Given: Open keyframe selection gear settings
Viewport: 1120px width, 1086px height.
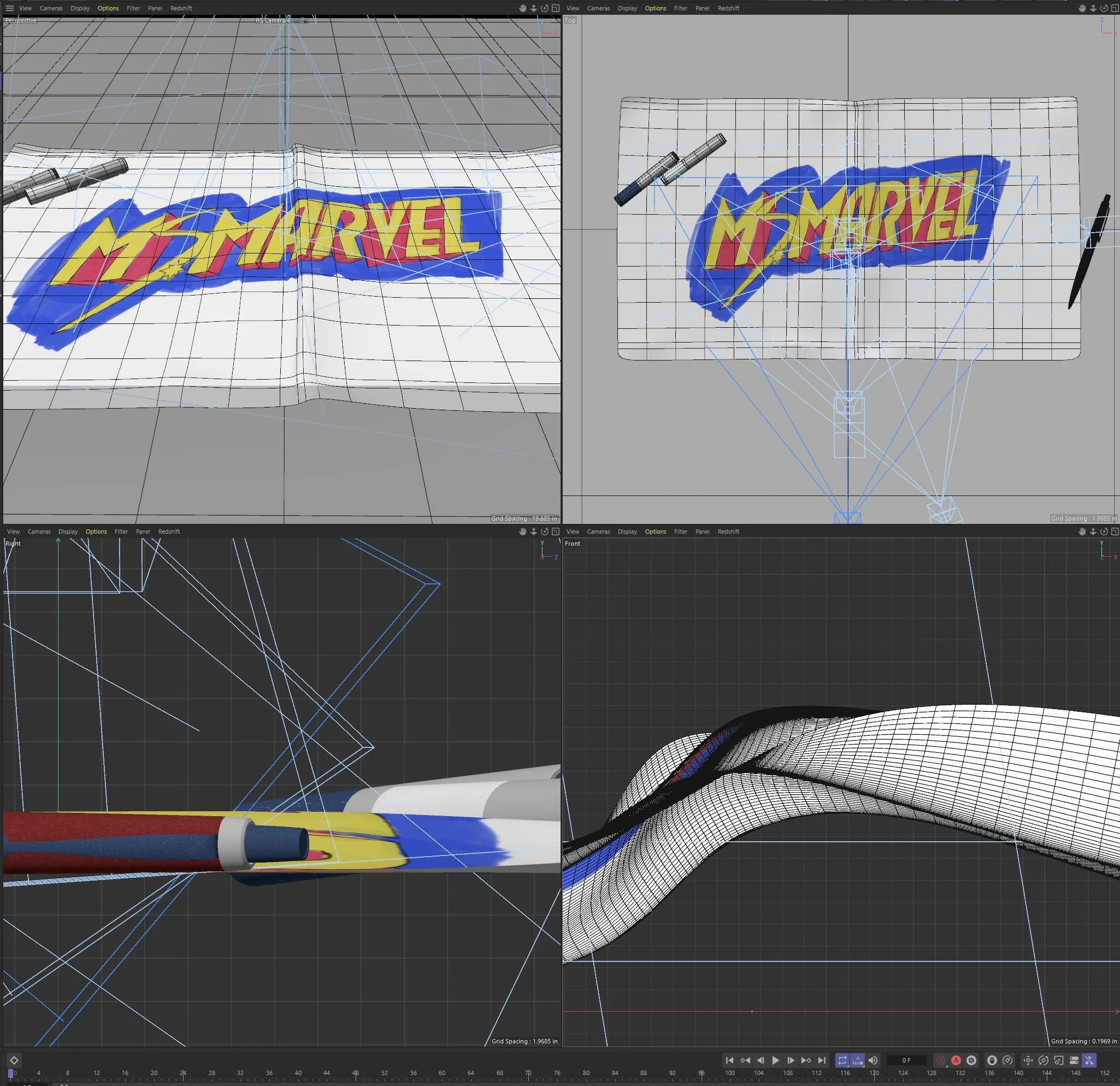Looking at the screenshot, I should point(971,1060).
